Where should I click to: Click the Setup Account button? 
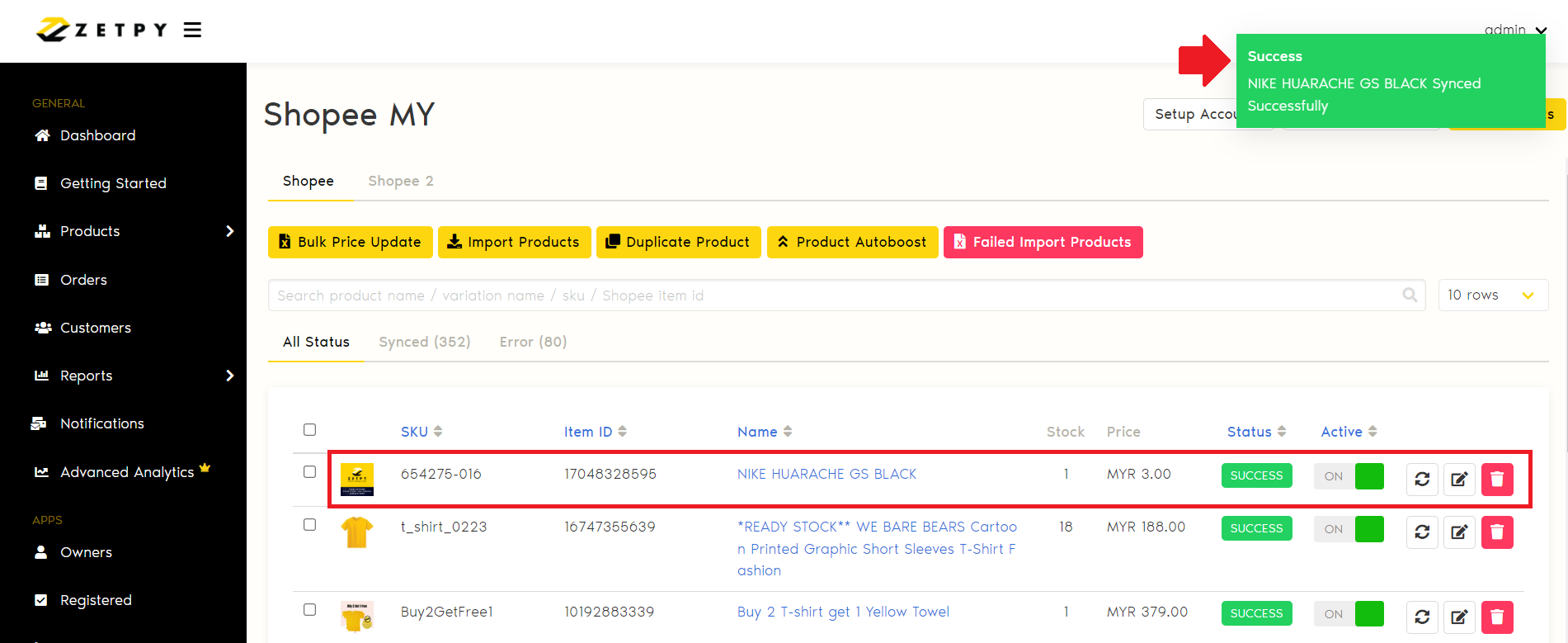[1190, 114]
